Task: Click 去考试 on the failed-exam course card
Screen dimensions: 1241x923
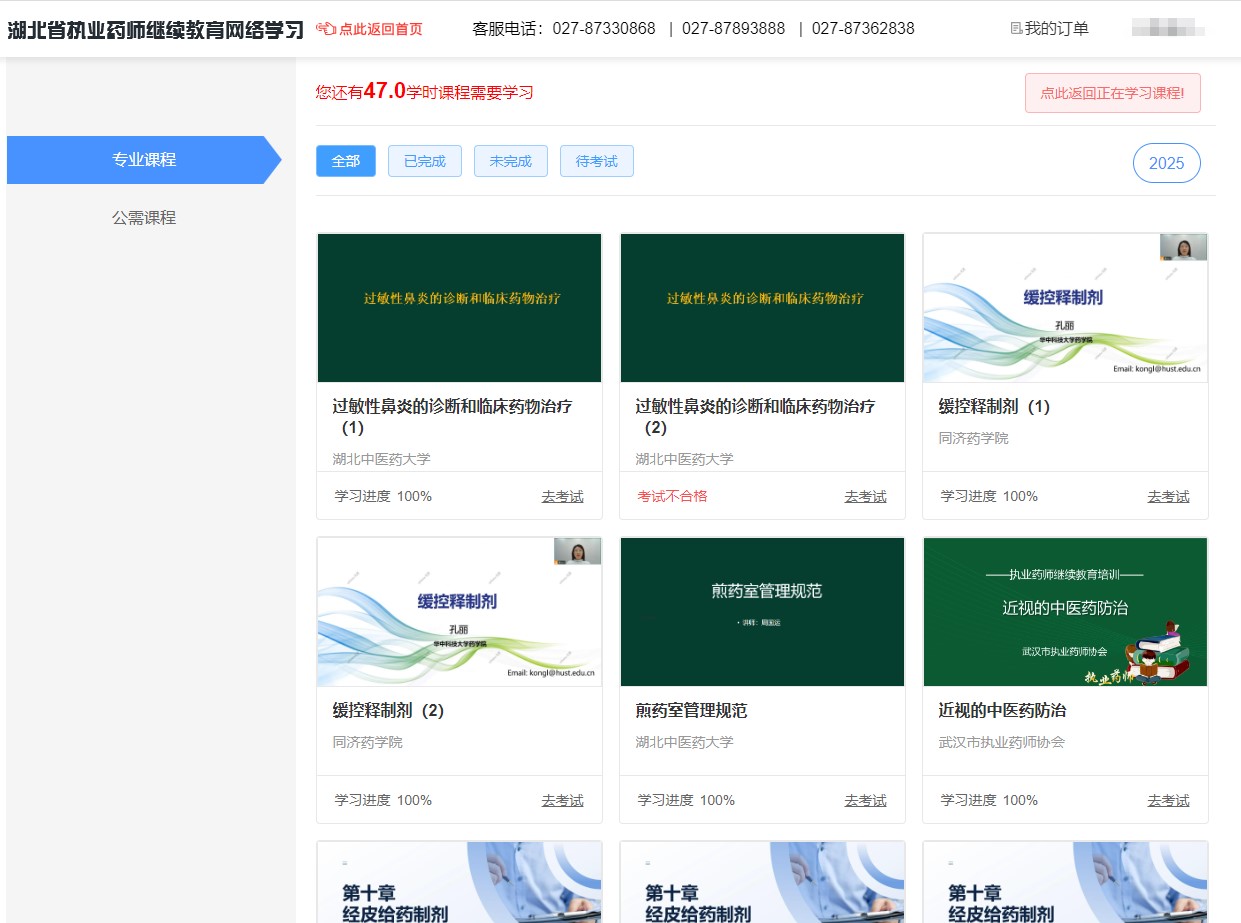Action: [865, 496]
